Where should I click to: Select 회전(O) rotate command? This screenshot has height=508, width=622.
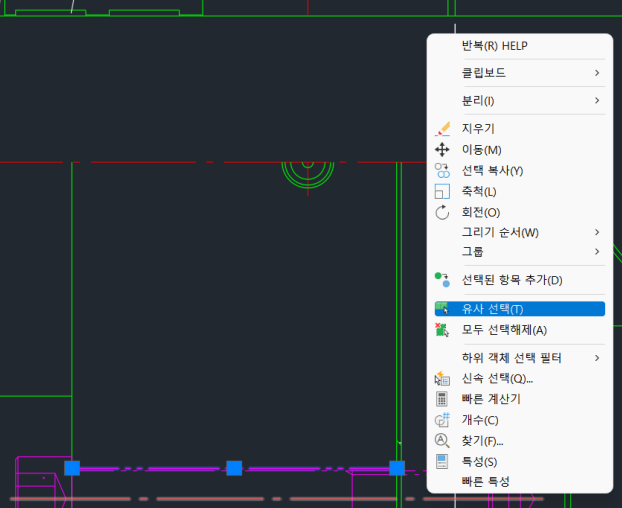[520, 213]
